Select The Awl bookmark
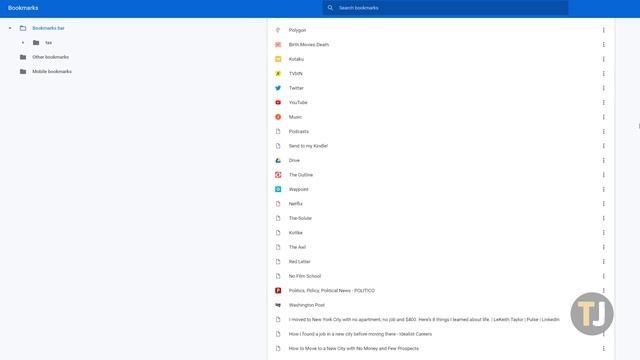This screenshot has width=640, height=360. coord(297,247)
